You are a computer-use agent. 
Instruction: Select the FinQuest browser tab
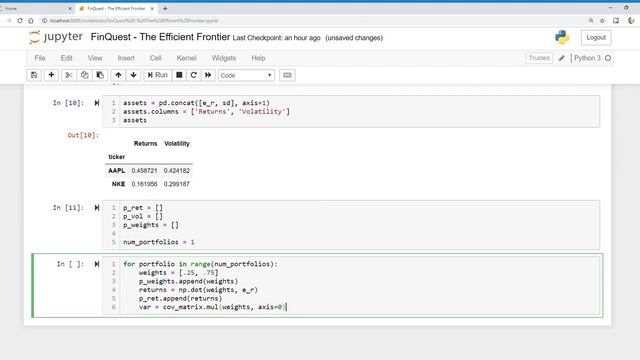point(116,8)
